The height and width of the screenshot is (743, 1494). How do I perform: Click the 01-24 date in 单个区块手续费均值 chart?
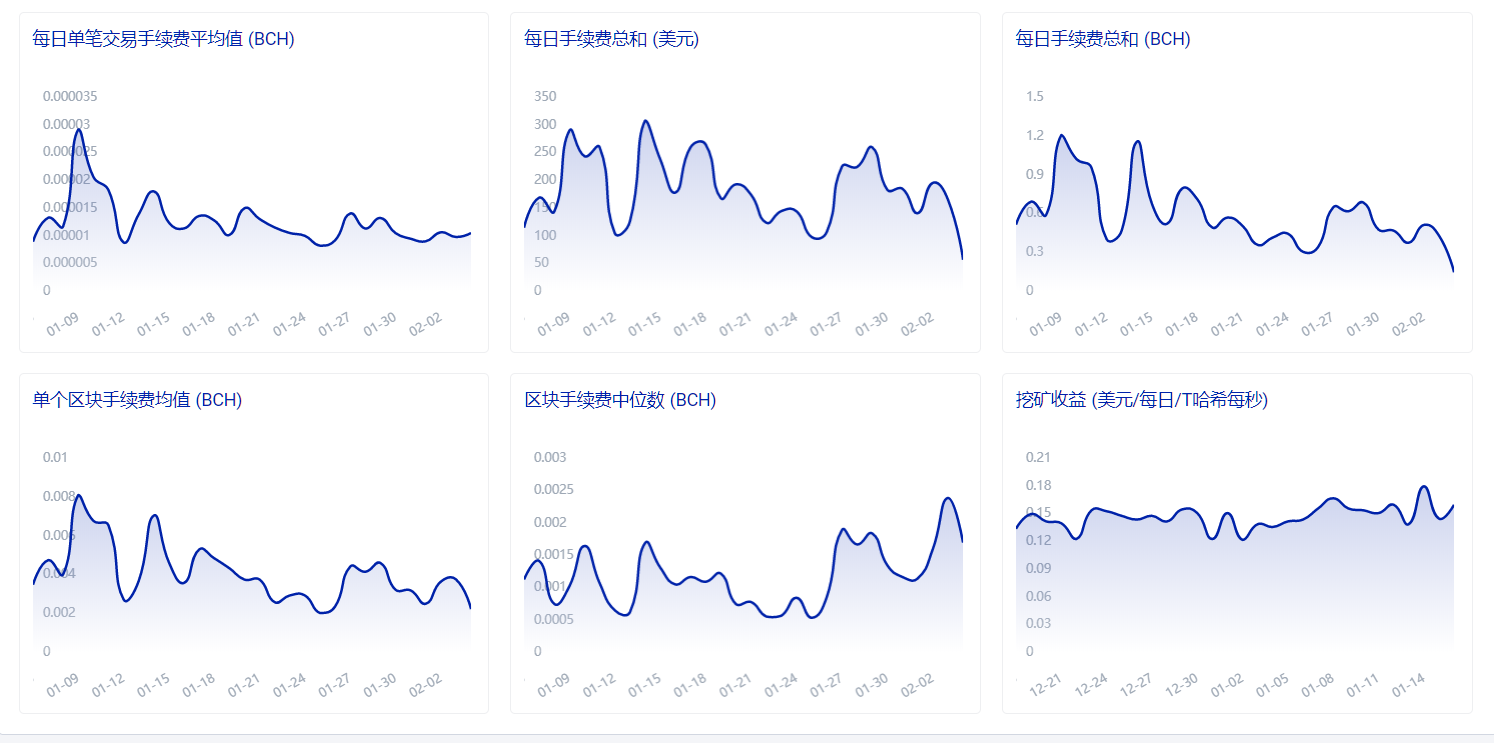pyautogui.click(x=289, y=685)
